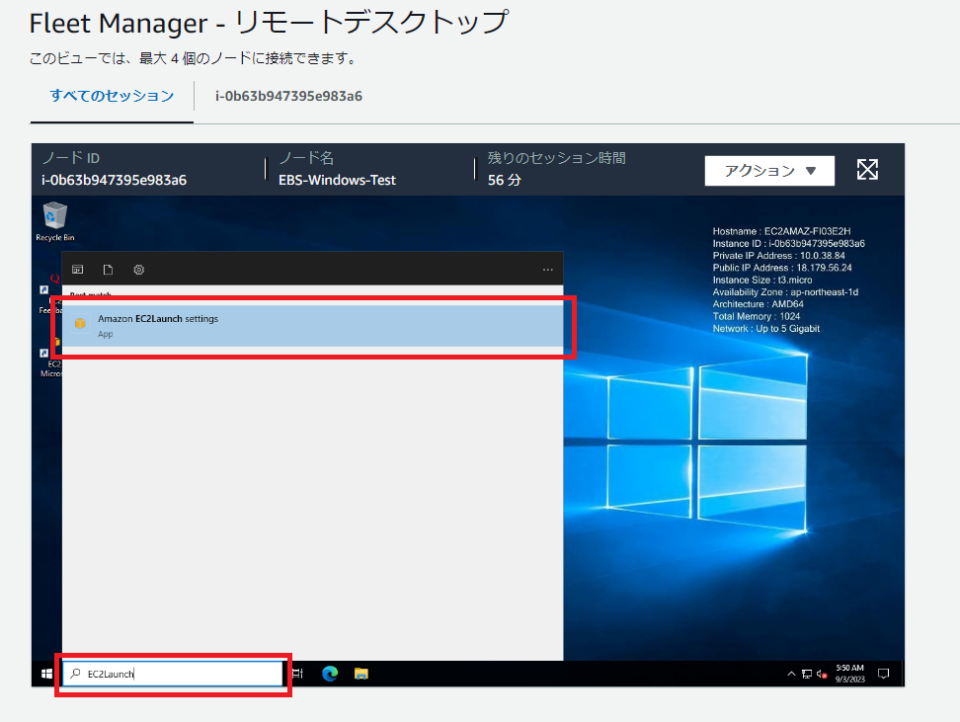
Task: Switch to すべてのセッション tab
Action: coord(112,96)
